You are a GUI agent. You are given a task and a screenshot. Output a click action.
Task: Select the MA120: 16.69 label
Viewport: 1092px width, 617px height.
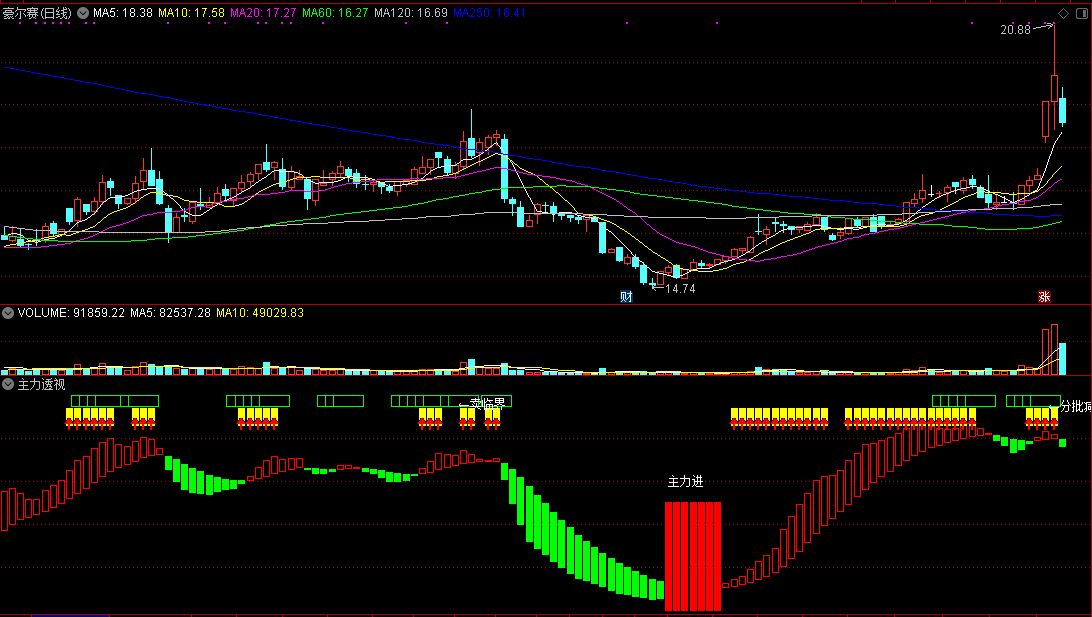pyautogui.click(x=411, y=13)
